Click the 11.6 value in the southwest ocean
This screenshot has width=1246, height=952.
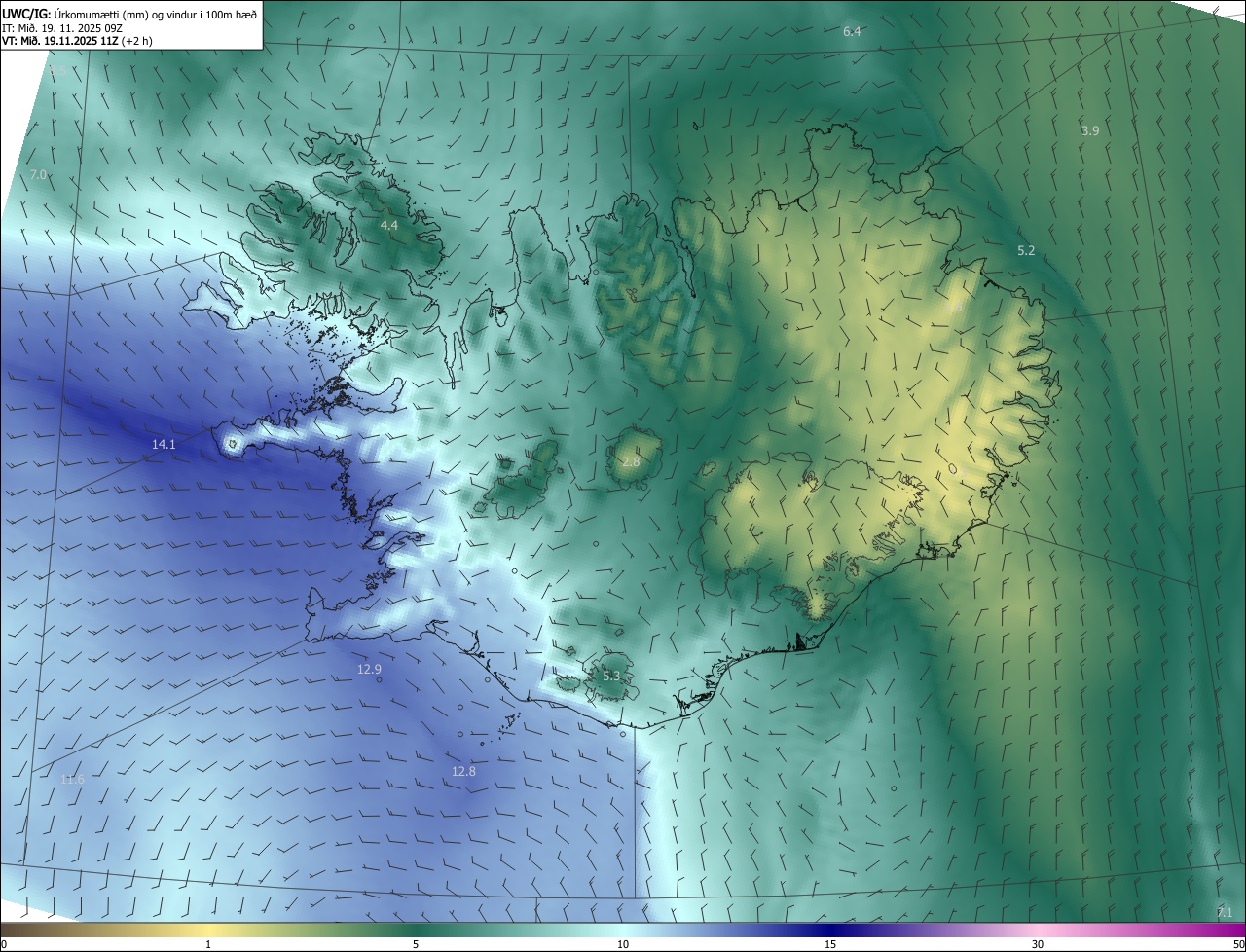click(72, 780)
